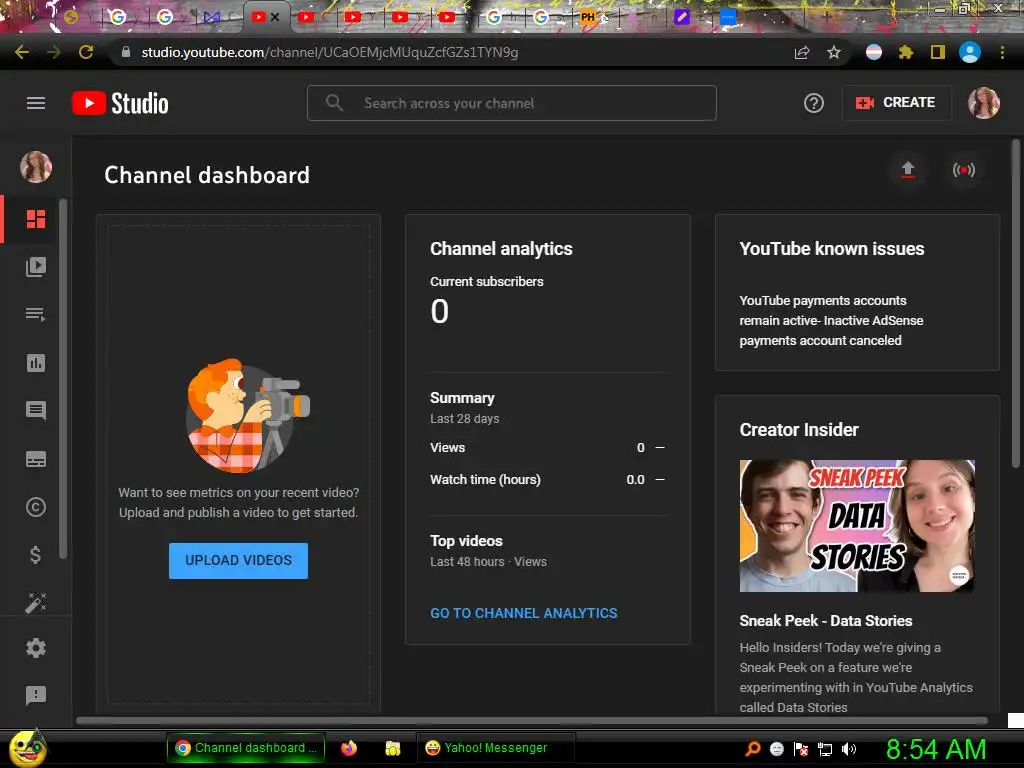Click the orange search icon in system tray
The height and width of the screenshot is (768, 1024).
pos(753,749)
